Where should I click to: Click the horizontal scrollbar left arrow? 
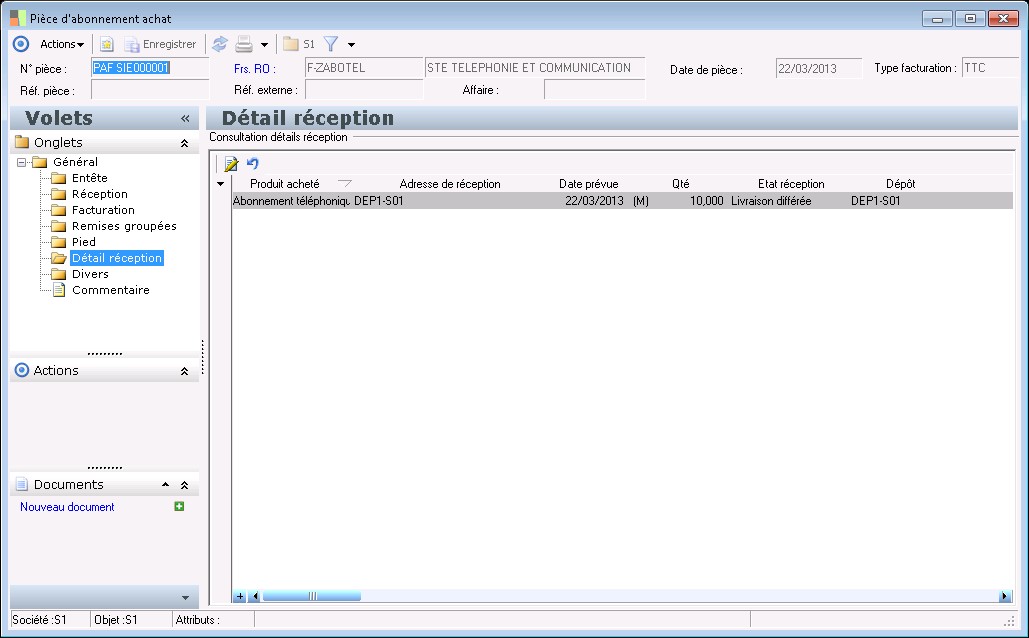click(255, 597)
